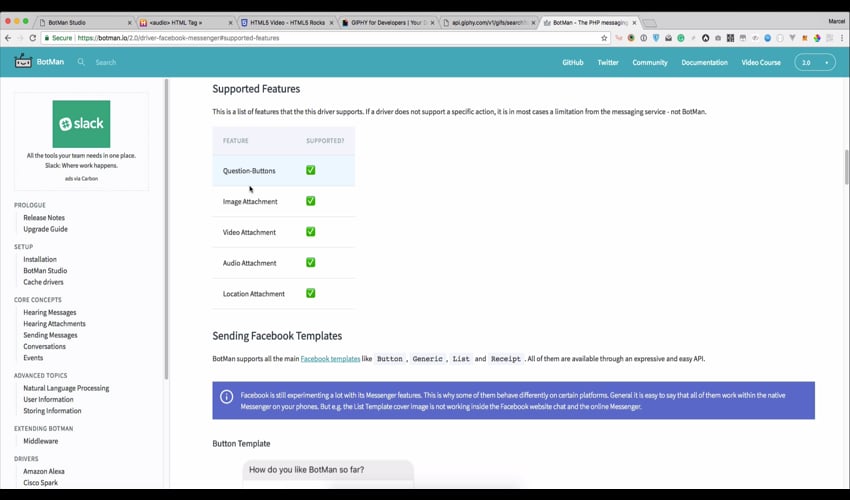The width and height of the screenshot is (850, 500).
Task: Close the BotMan Studio tab
Action: (130, 23)
